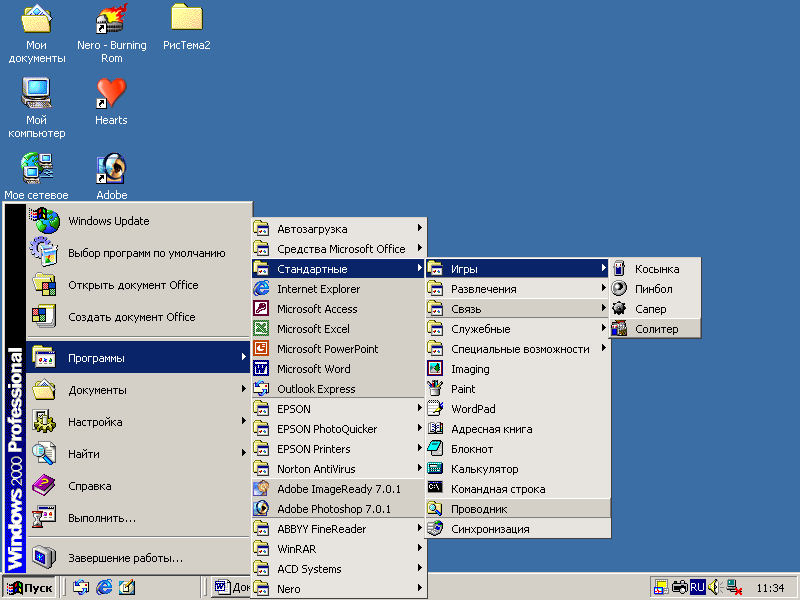Screen dimensions: 800x600
Task: Start the Сапер game
Action: click(655, 309)
